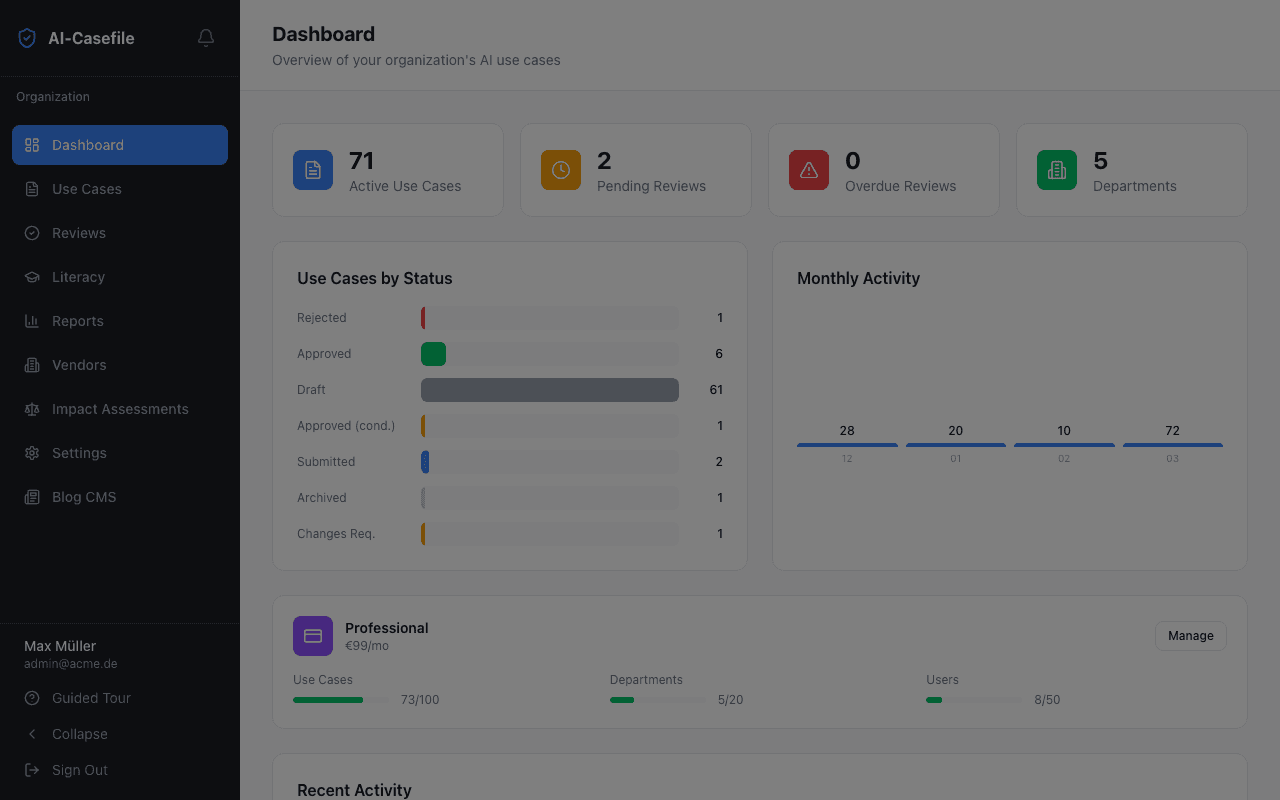Image resolution: width=1280 pixels, height=800 pixels.
Task: Click the Vendors icon in sidebar
Action: click(x=31, y=364)
